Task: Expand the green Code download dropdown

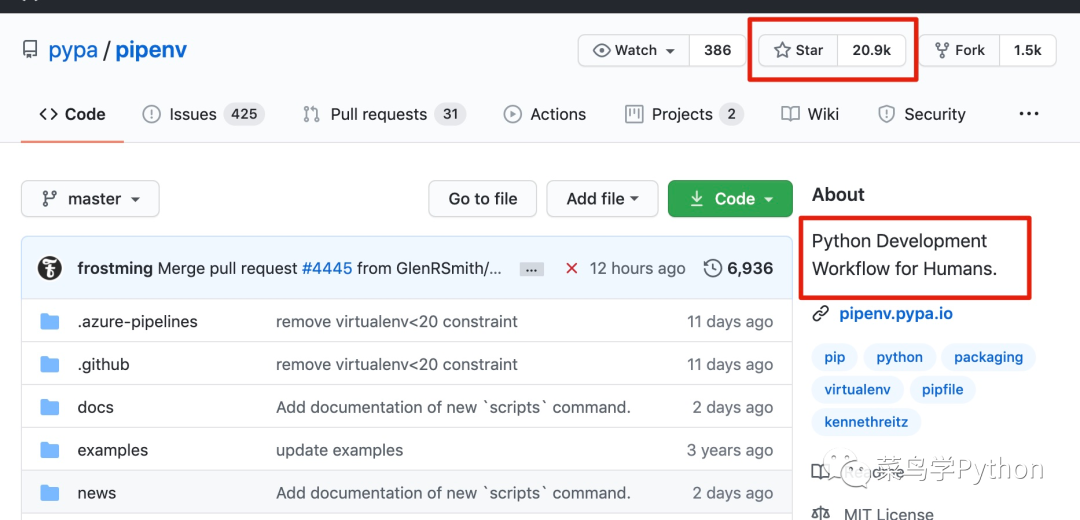Action: tap(730, 199)
